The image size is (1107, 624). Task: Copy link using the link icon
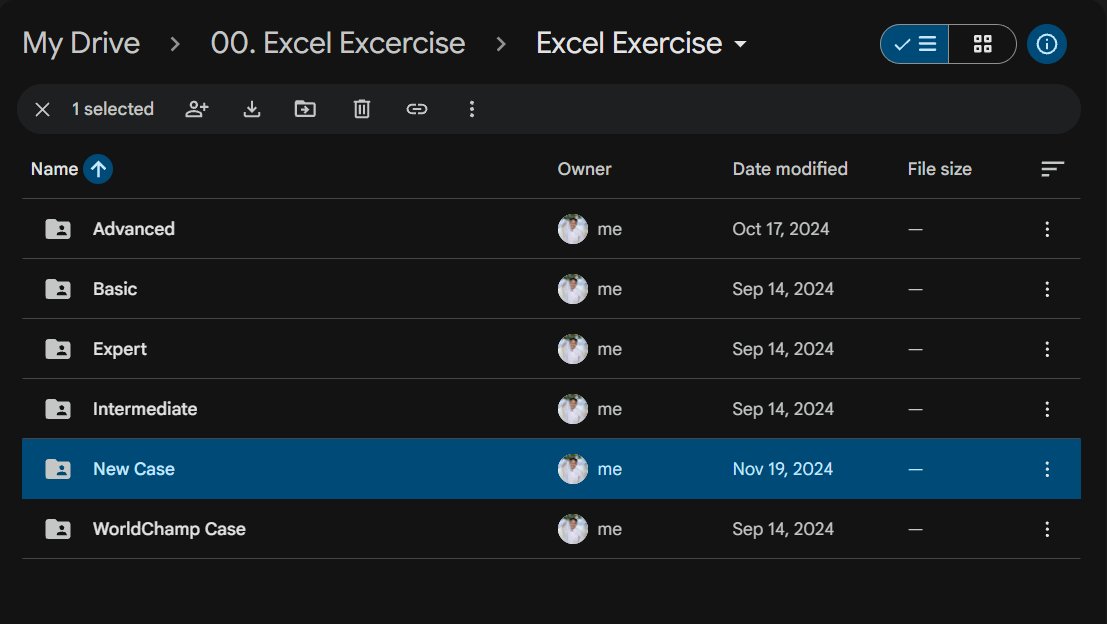[417, 109]
